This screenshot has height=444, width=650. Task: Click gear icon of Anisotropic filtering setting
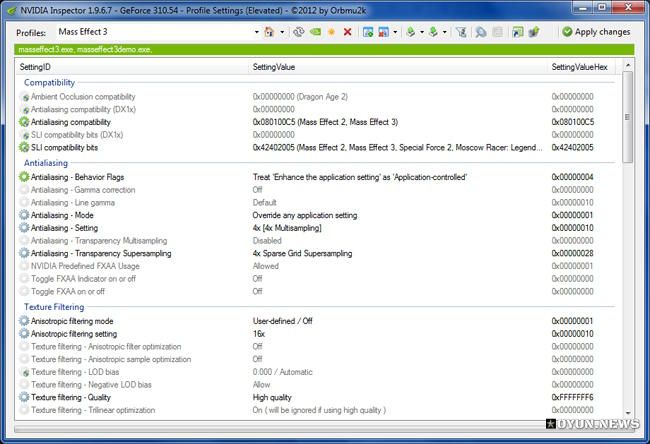pyautogui.click(x=24, y=334)
